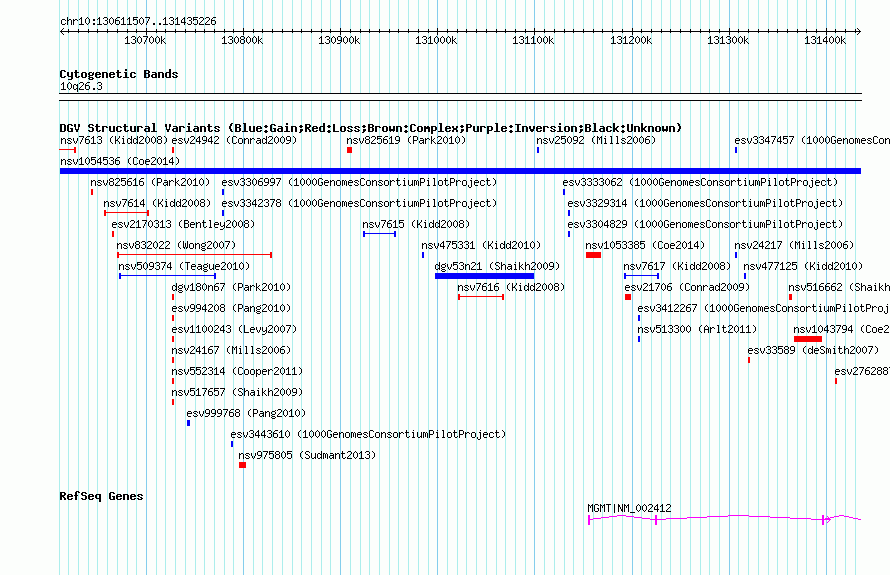
Task: Open esv3347457 1000Genomes variant label
Action: coord(812,140)
